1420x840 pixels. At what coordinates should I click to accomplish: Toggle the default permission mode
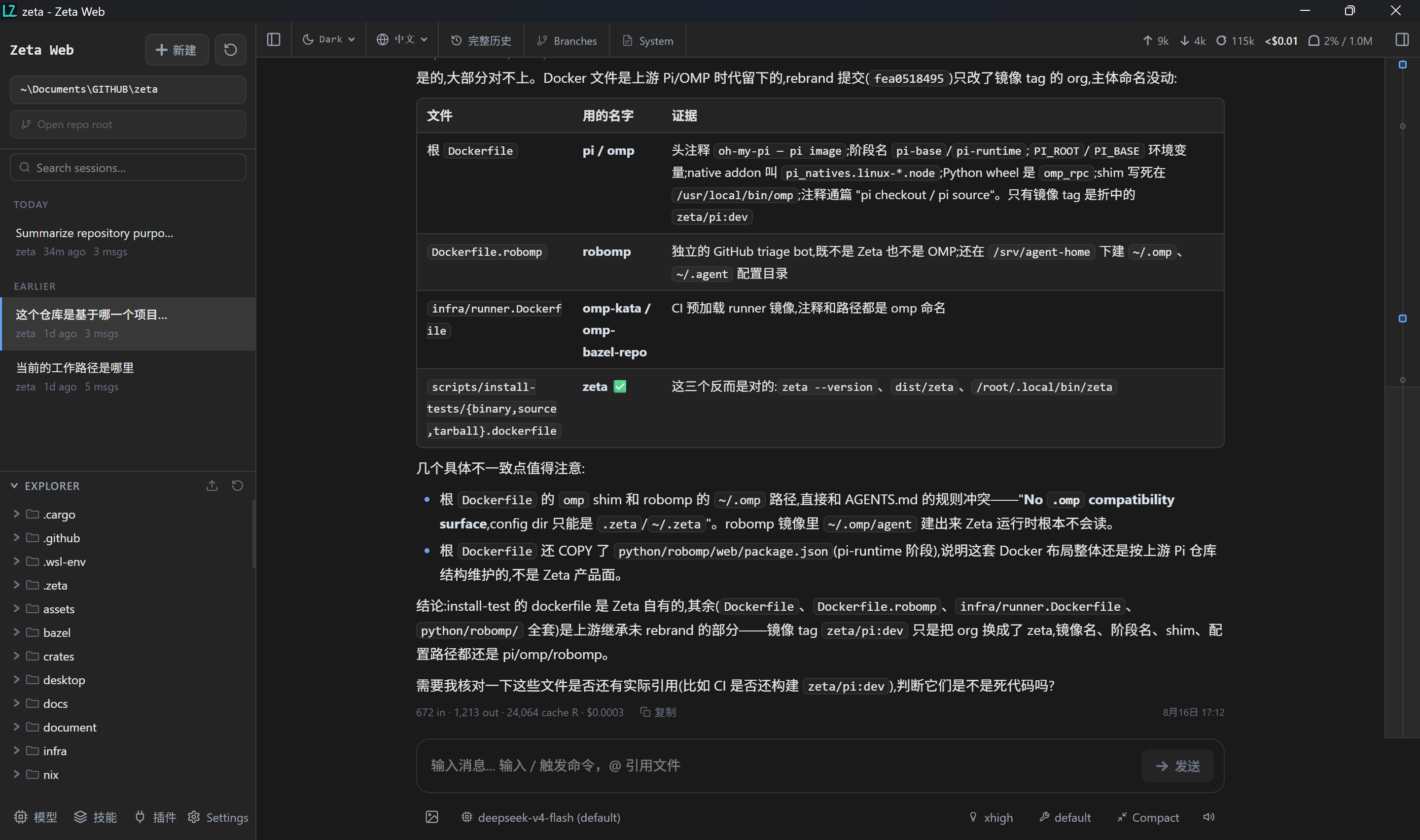click(x=1065, y=817)
